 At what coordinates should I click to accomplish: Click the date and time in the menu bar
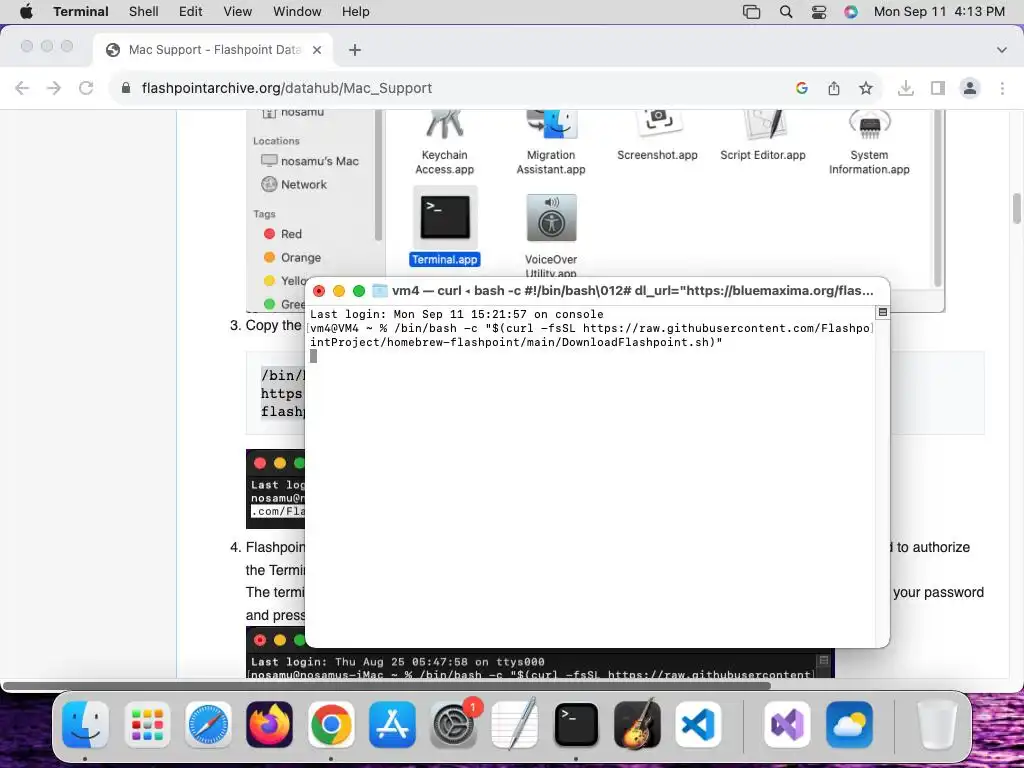[x=939, y=12]
